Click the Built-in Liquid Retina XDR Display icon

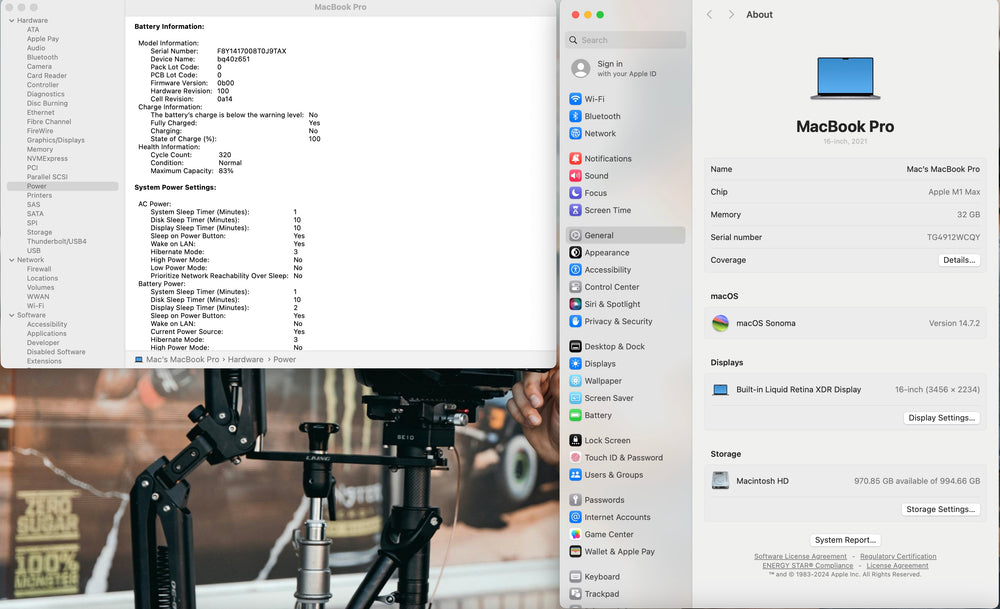[x=720, y=390]
